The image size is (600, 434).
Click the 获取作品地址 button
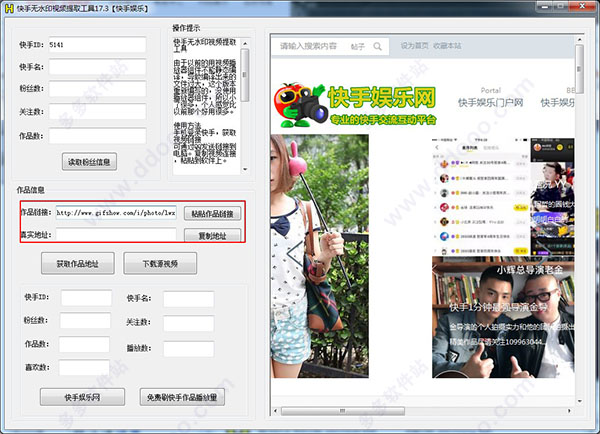point(78,263)
